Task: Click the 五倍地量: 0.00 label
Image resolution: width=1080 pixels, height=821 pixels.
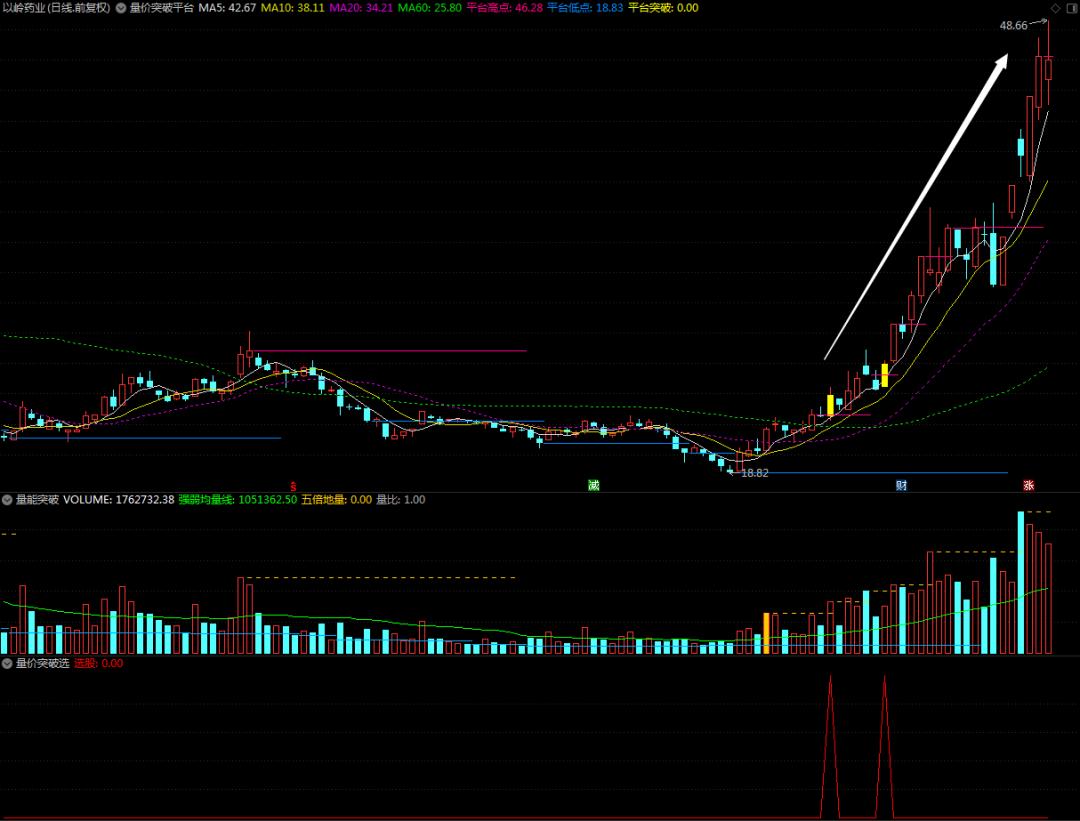Action: (x=337, y=500)
